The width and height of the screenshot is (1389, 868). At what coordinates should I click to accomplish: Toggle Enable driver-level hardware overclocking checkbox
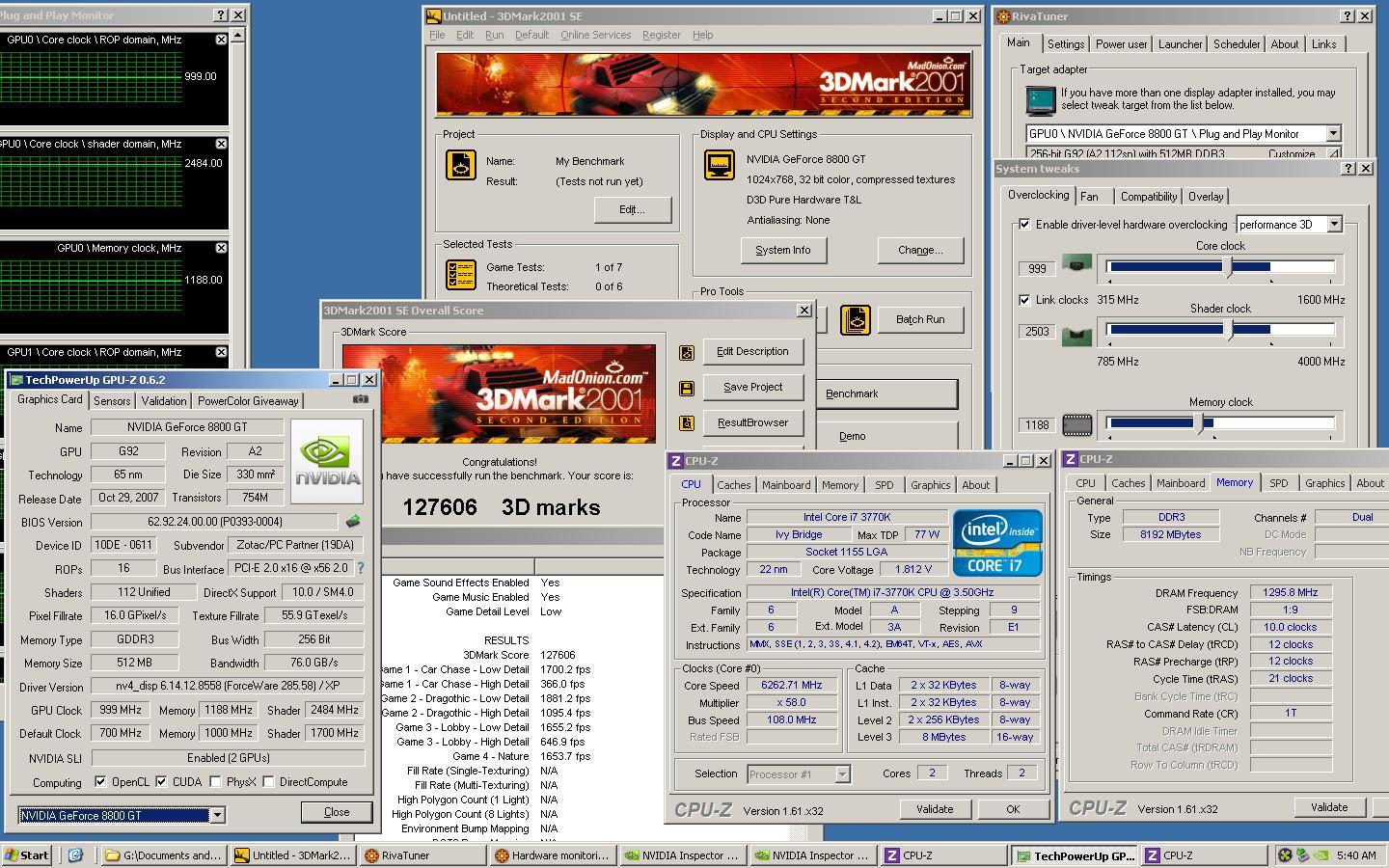(1024, 225)
